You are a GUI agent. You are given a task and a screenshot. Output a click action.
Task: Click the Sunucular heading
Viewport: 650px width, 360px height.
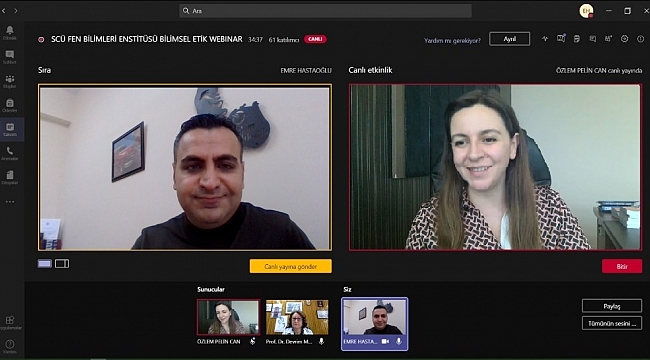[x=211, y=289]
